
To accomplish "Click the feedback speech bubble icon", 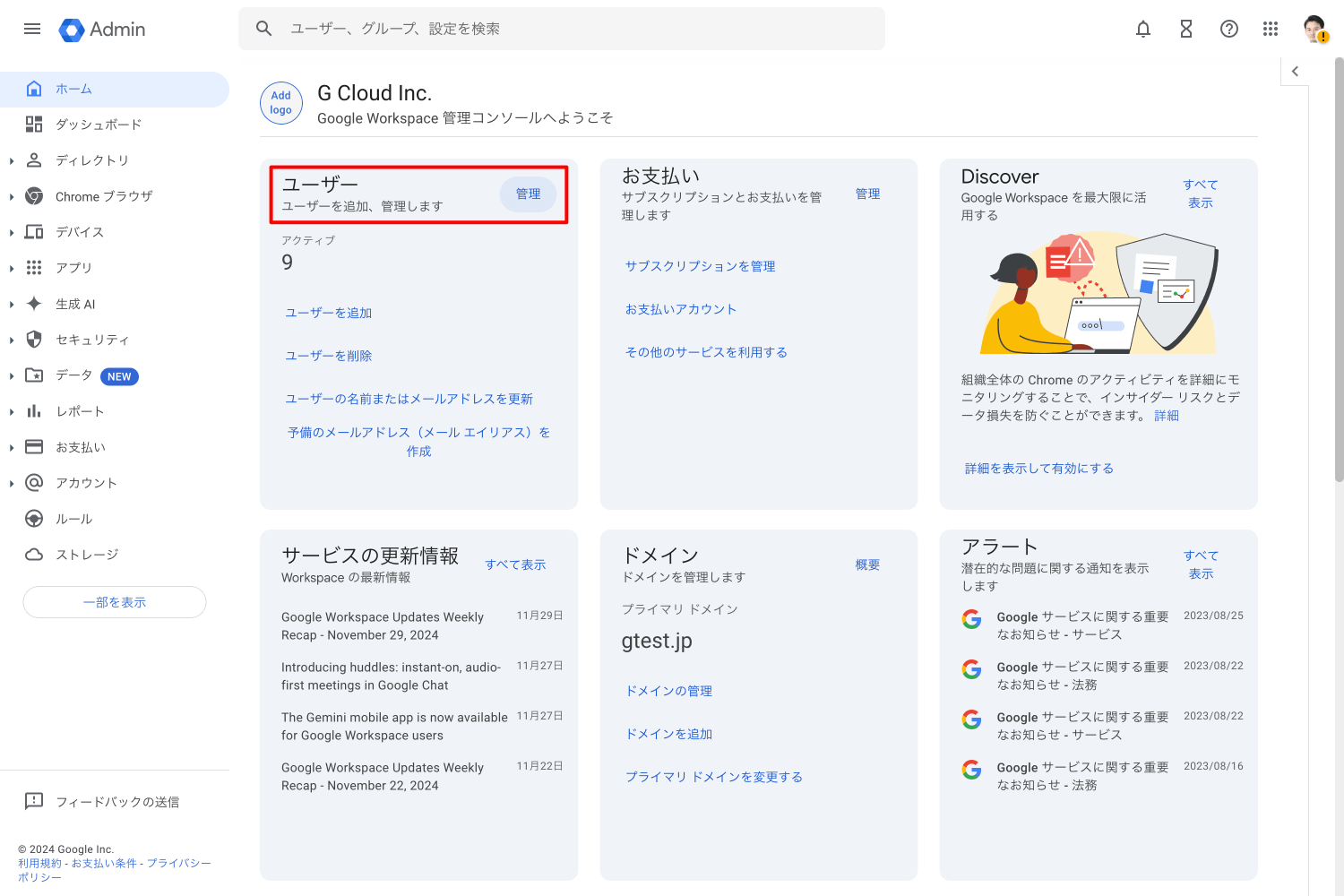I will (x=34, y=801).
